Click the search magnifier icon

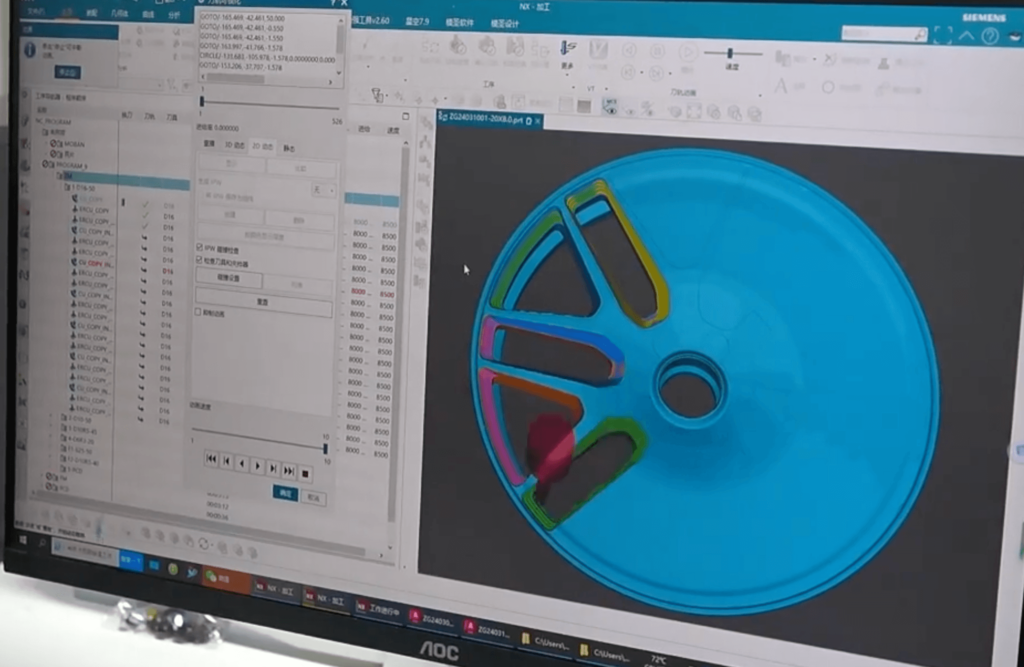point(919,34)
